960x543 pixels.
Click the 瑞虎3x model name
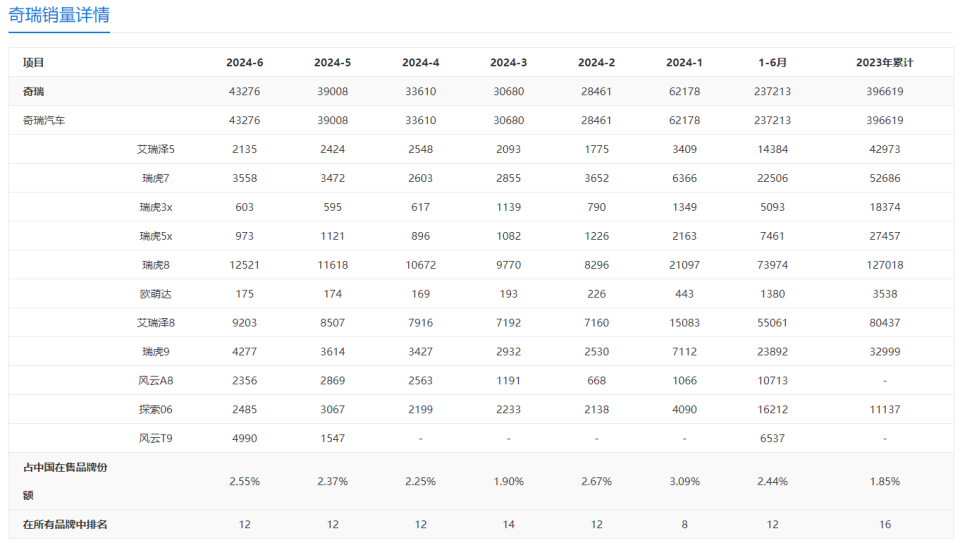[155, 207]
